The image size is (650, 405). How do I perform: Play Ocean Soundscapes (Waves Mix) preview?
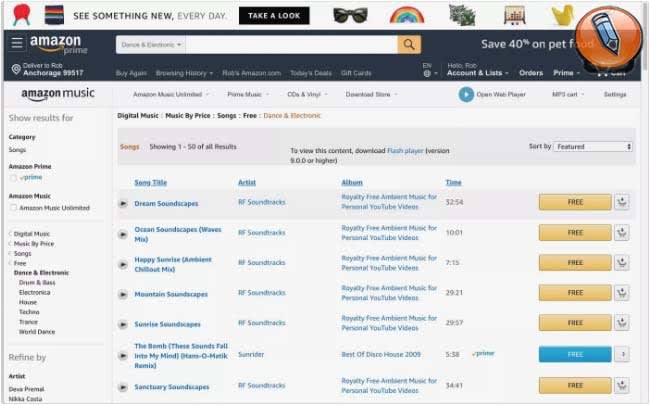click(123, 235)
